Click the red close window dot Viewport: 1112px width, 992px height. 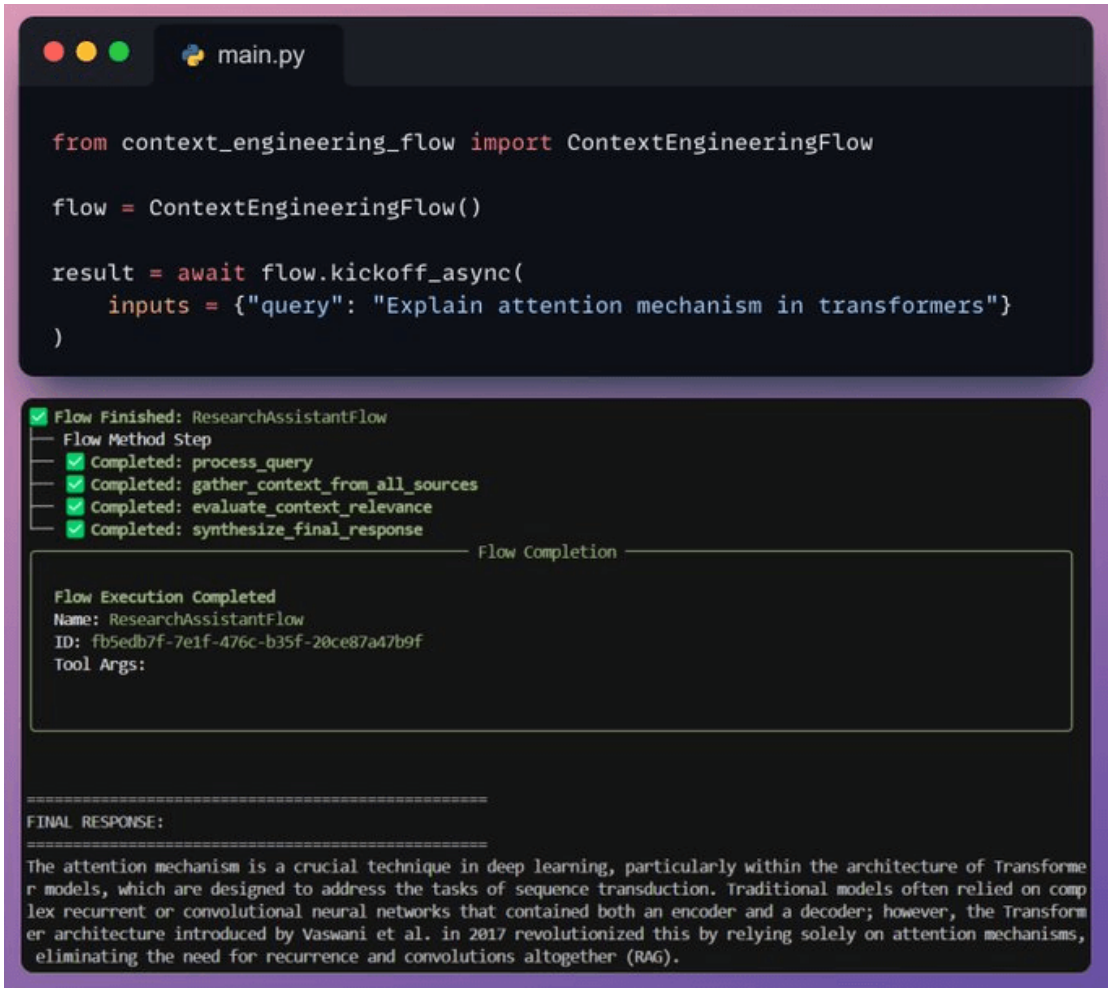[54, 52]
